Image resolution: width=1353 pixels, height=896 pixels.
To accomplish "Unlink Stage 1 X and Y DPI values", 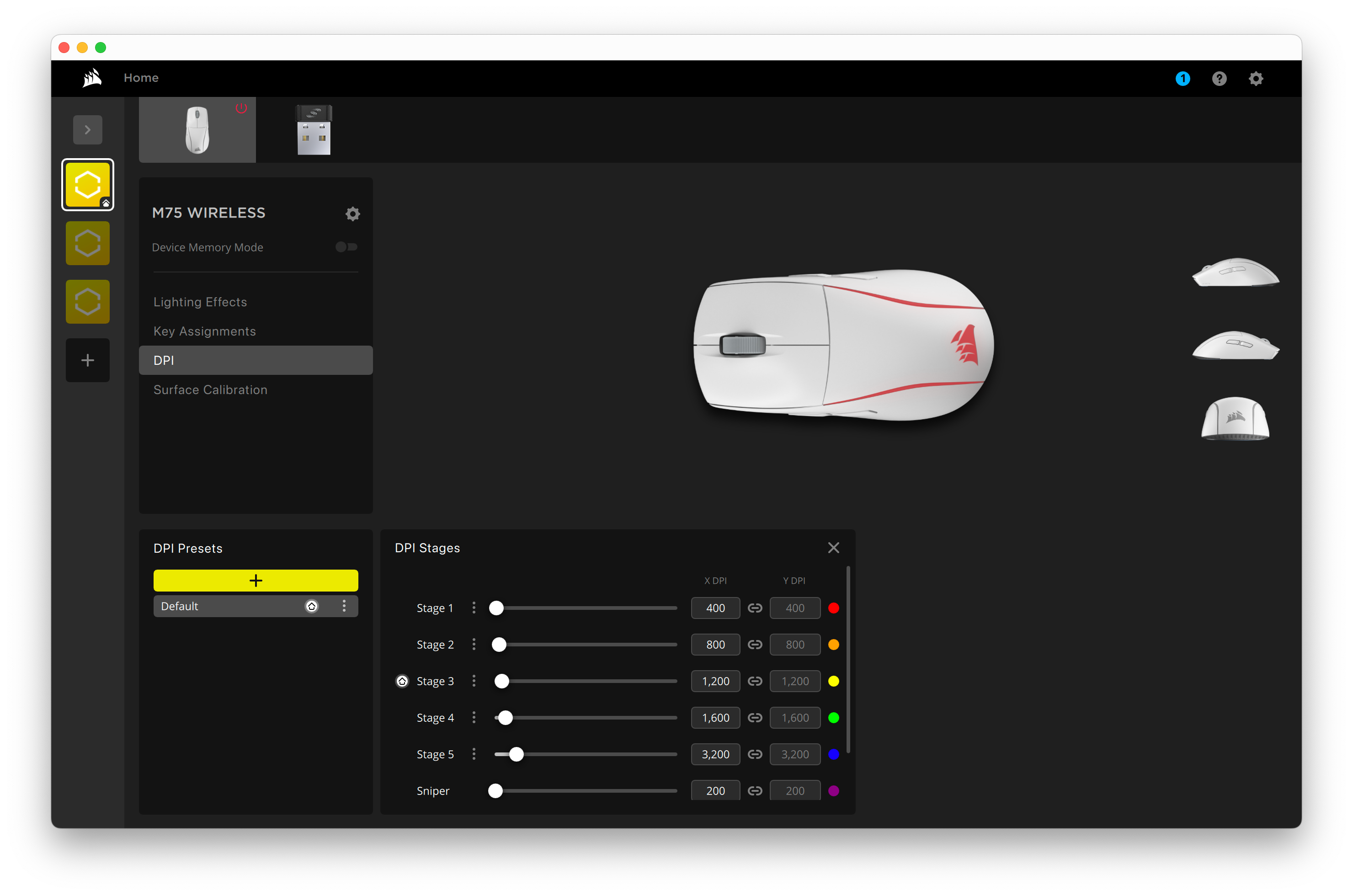I will pos(755,608).
